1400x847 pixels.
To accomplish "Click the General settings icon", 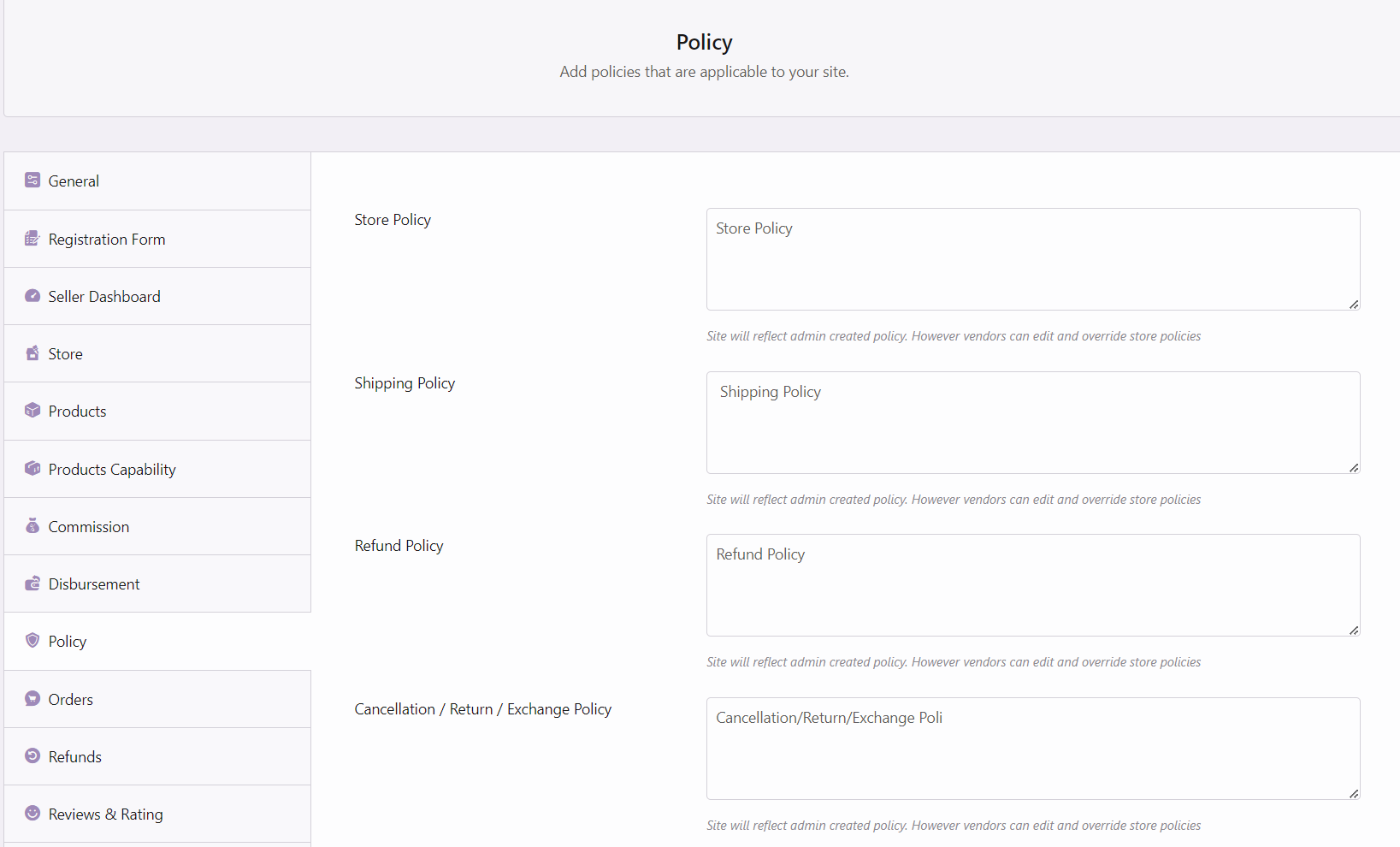I will coord(32,180).
